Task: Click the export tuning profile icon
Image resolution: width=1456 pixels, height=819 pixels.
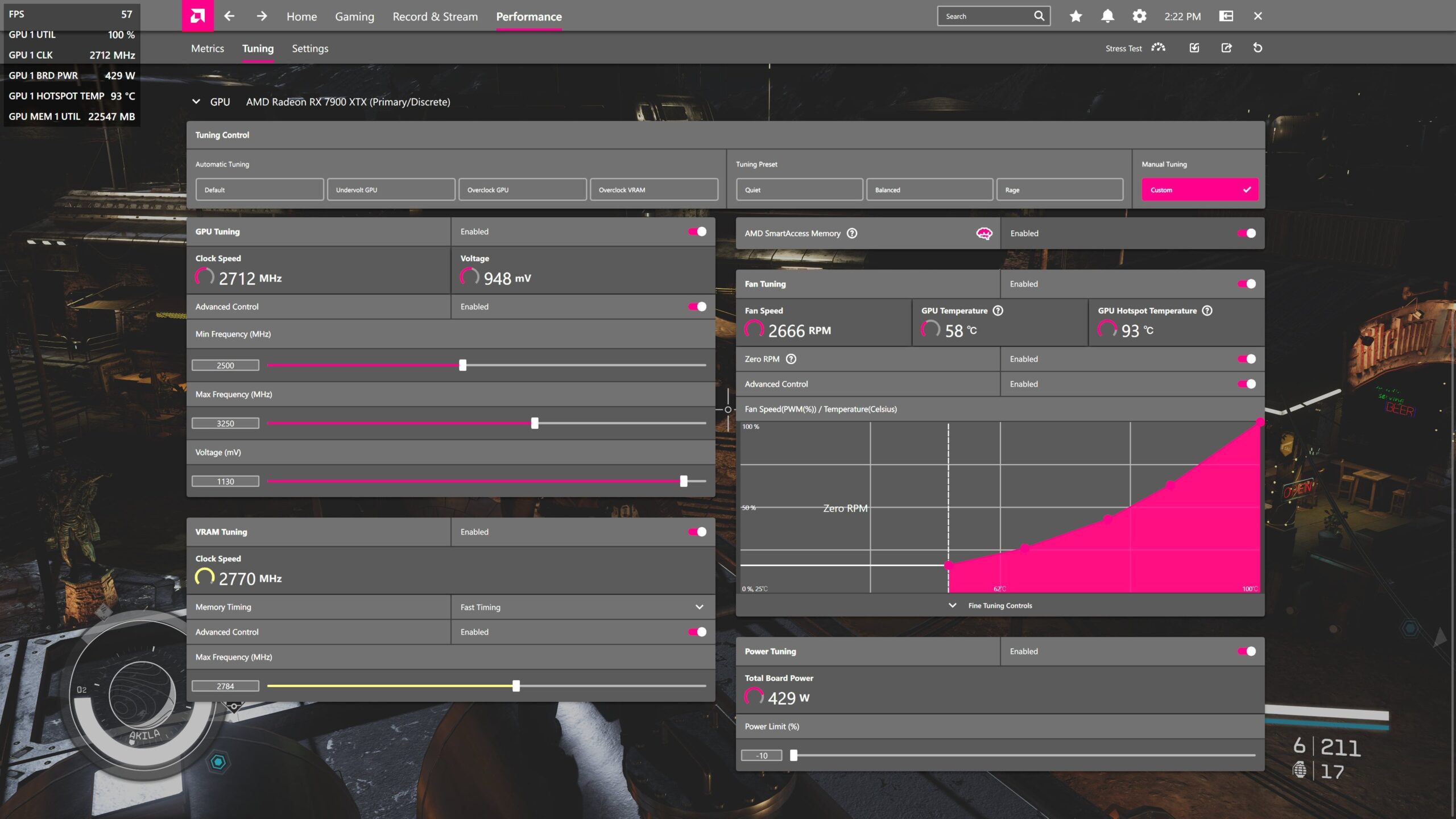Action: (x=1226, y=48)
